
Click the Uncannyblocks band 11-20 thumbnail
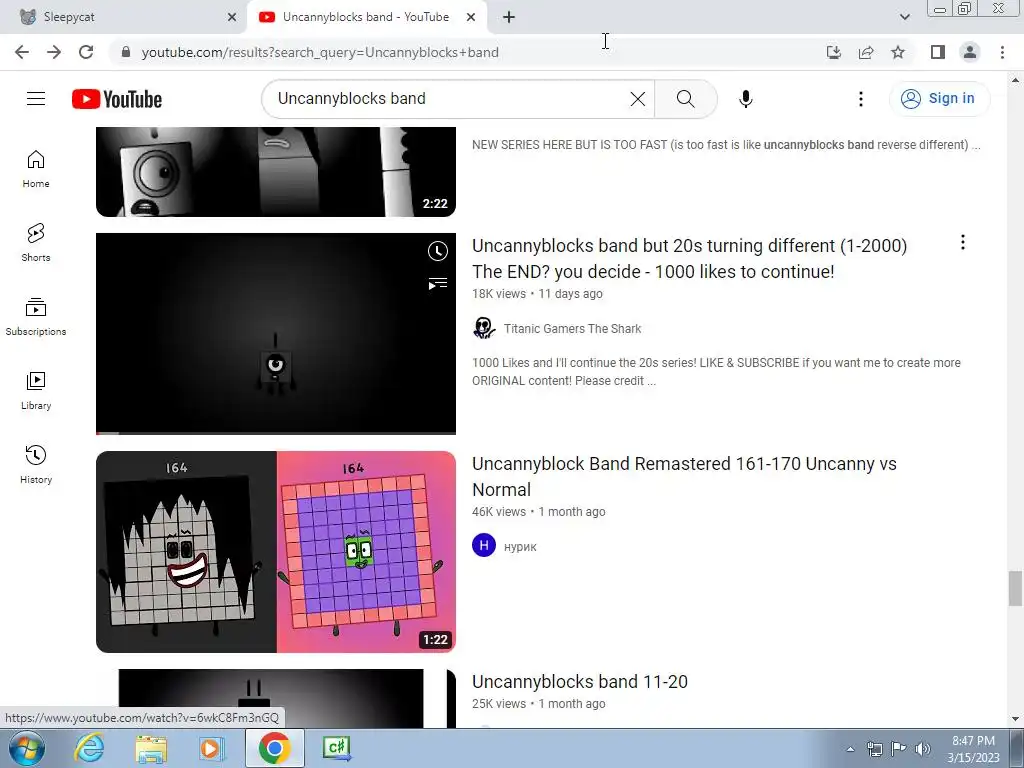pos(276,698)
